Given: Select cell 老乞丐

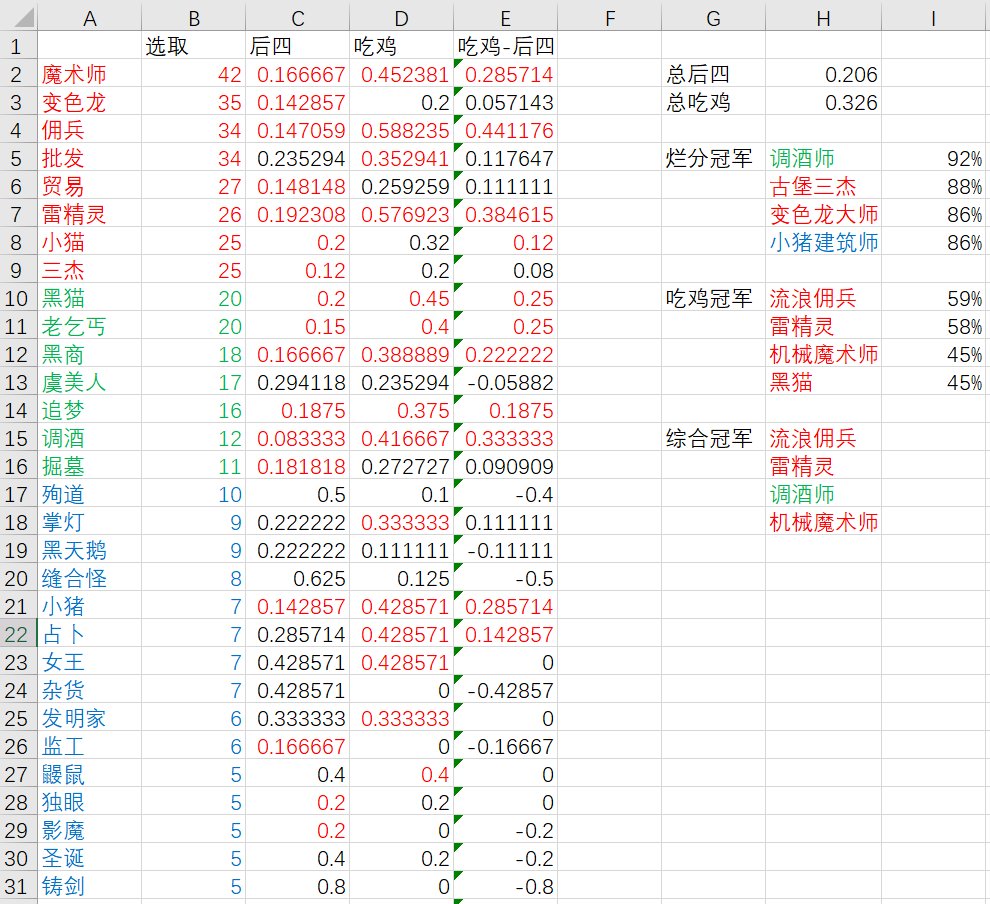Looking at the screenshot, I should tap(90, 326).
